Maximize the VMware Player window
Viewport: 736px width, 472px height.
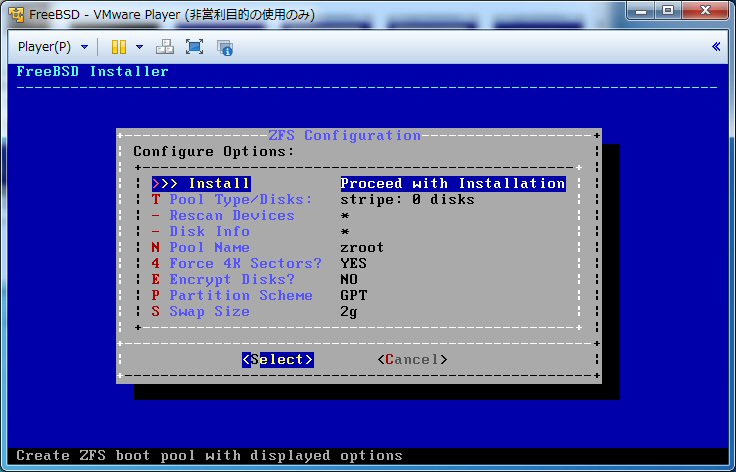click(667, 11)
